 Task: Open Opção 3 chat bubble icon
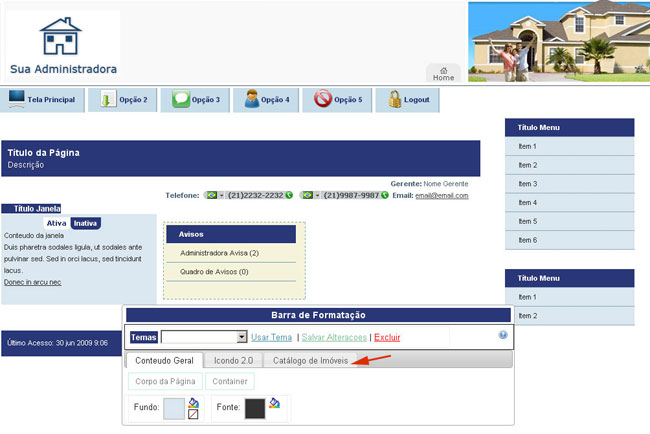pyautogui.click(x=180, y=99)
